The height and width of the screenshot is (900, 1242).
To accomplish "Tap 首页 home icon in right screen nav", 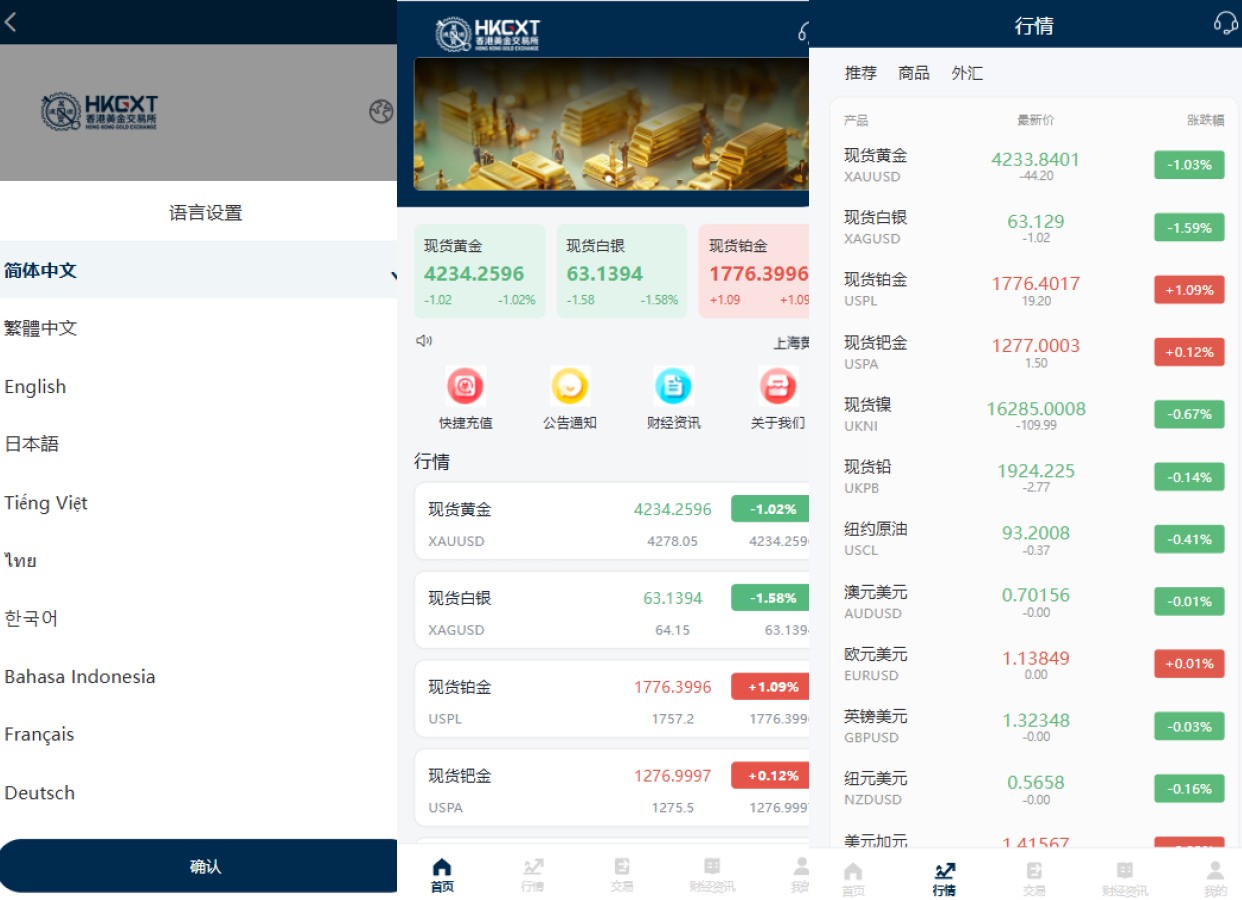I will pos(853,871).
